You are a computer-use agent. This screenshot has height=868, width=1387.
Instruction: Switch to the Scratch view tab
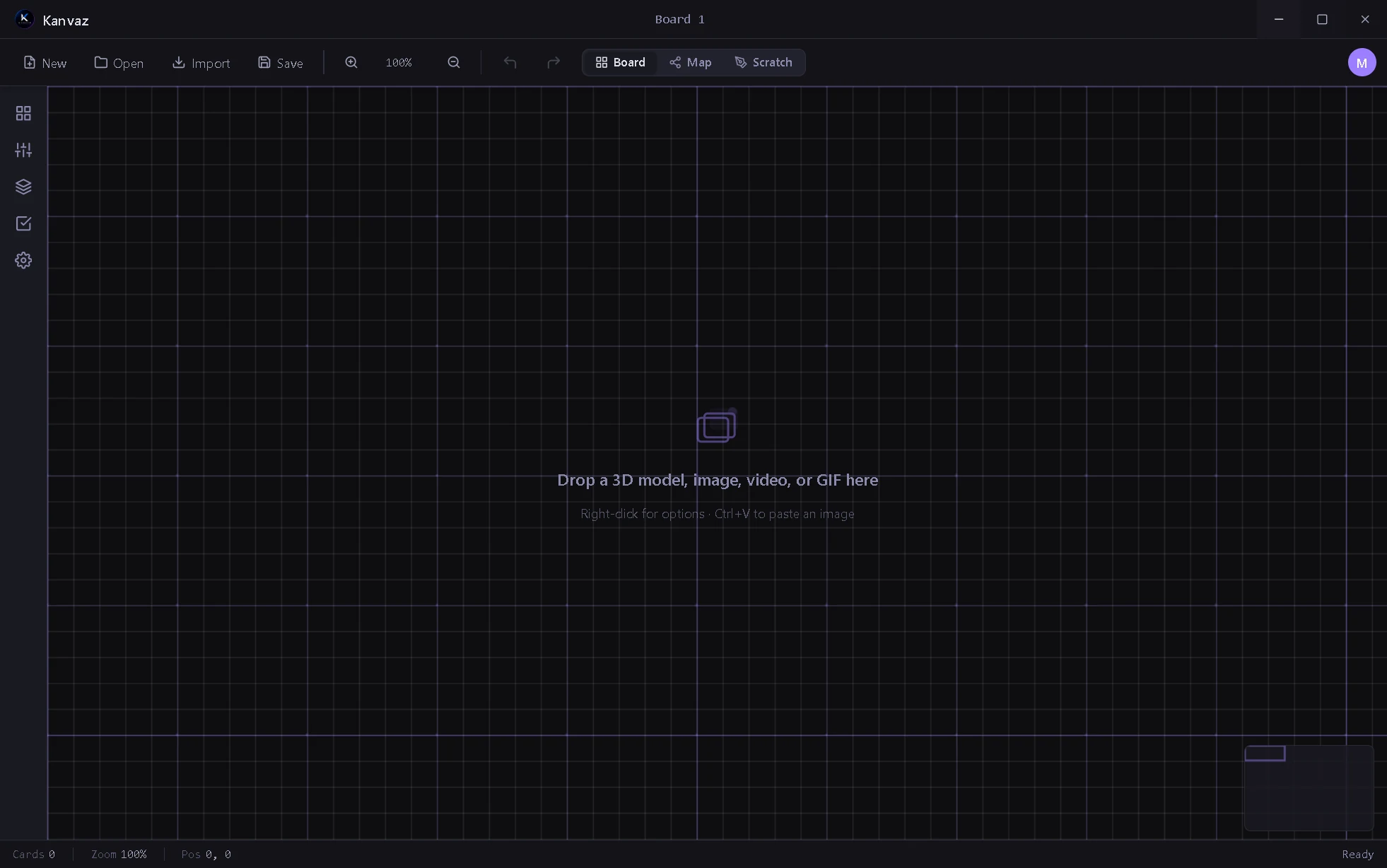click(x=763, y=62)
